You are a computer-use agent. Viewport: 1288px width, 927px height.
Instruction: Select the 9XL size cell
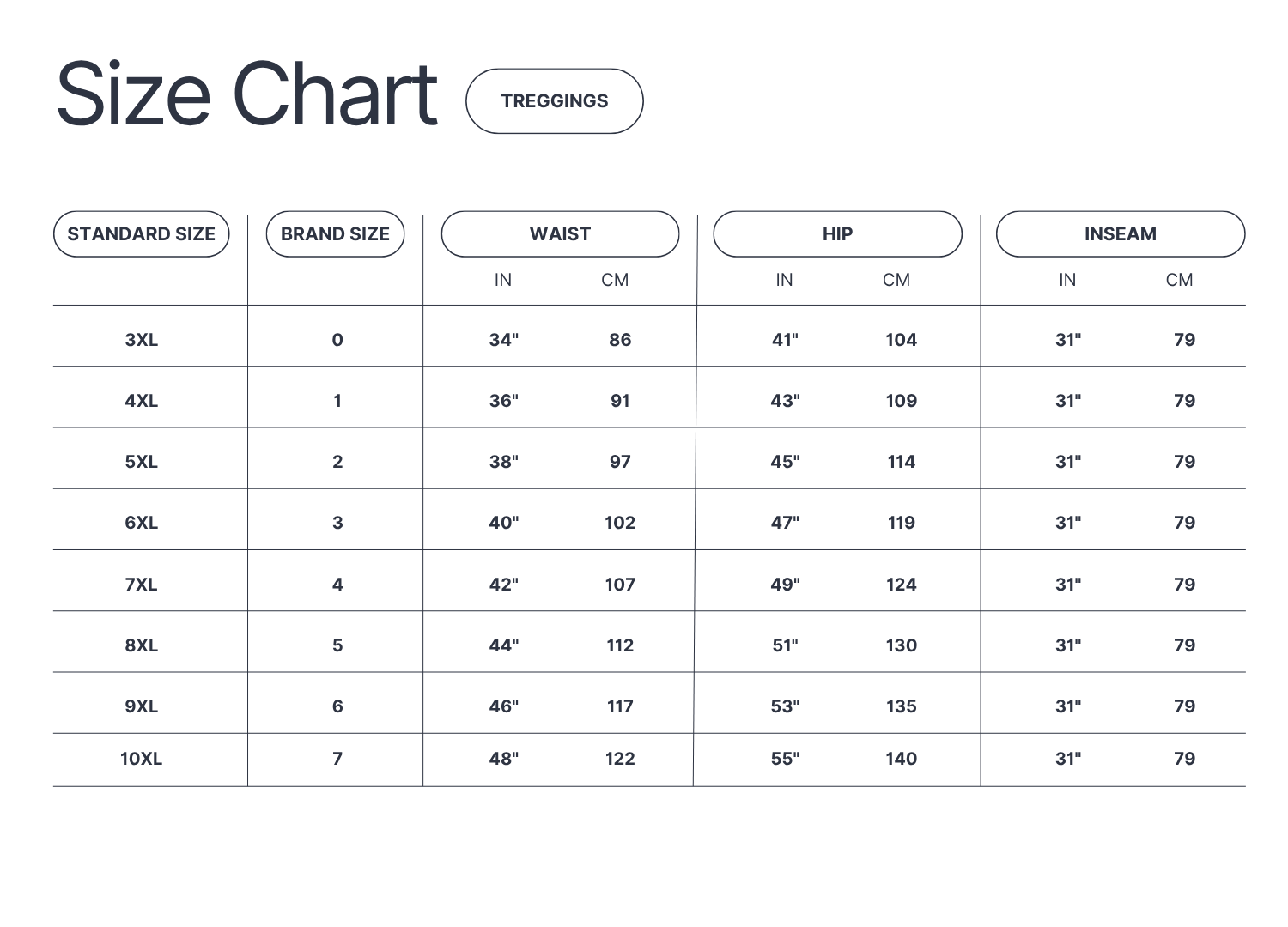[142, 706]
